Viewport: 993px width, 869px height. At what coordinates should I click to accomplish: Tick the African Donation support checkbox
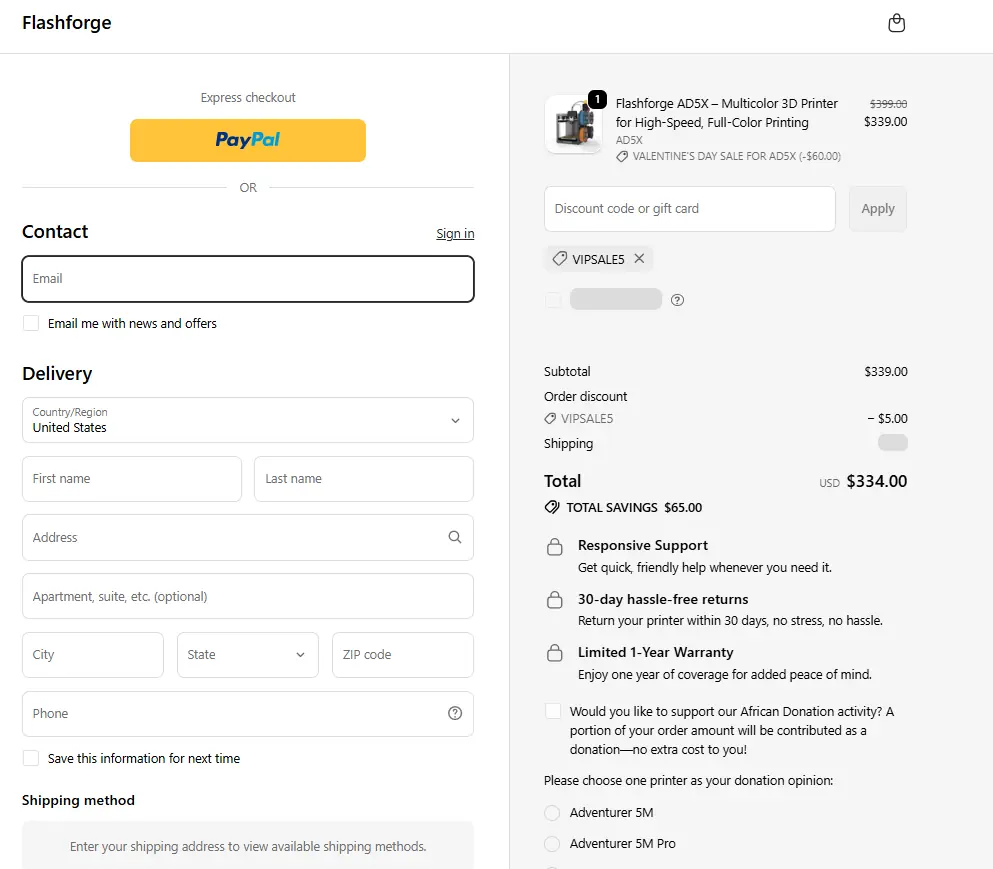pos(553,711)
